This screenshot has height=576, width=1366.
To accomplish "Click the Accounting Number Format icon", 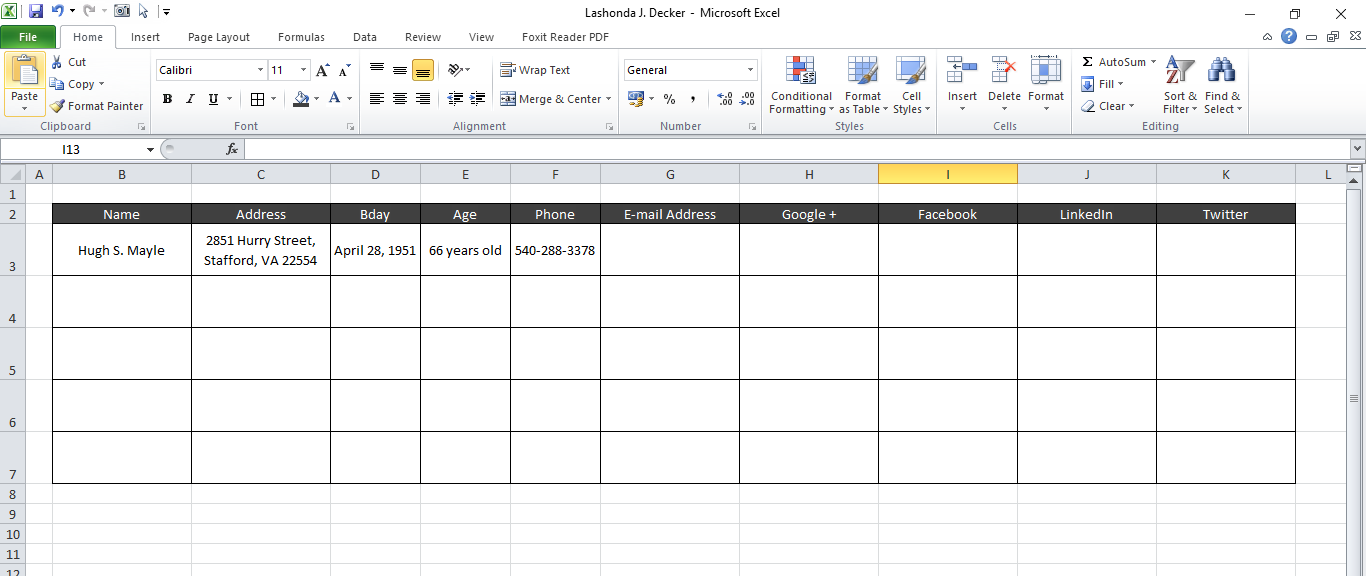I will click(635, 99).
